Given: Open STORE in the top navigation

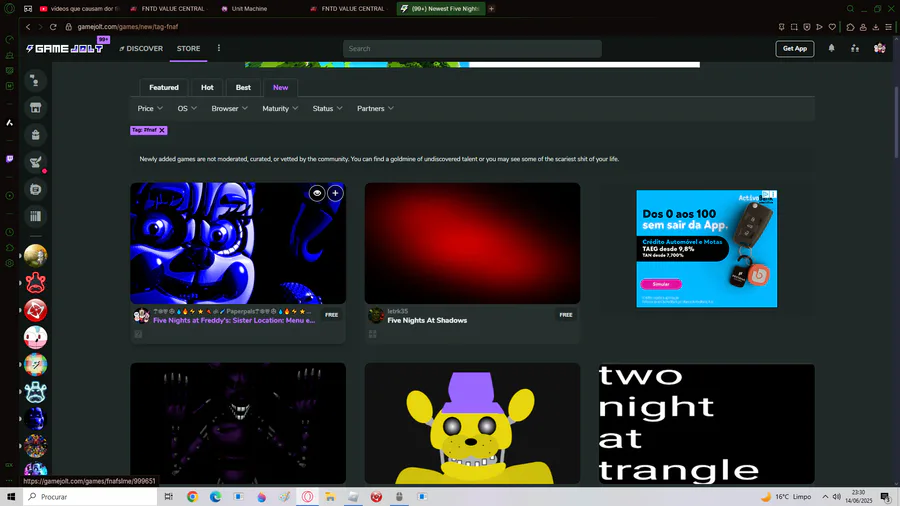Looking at the screenshot, I should (x=188, y=49).
